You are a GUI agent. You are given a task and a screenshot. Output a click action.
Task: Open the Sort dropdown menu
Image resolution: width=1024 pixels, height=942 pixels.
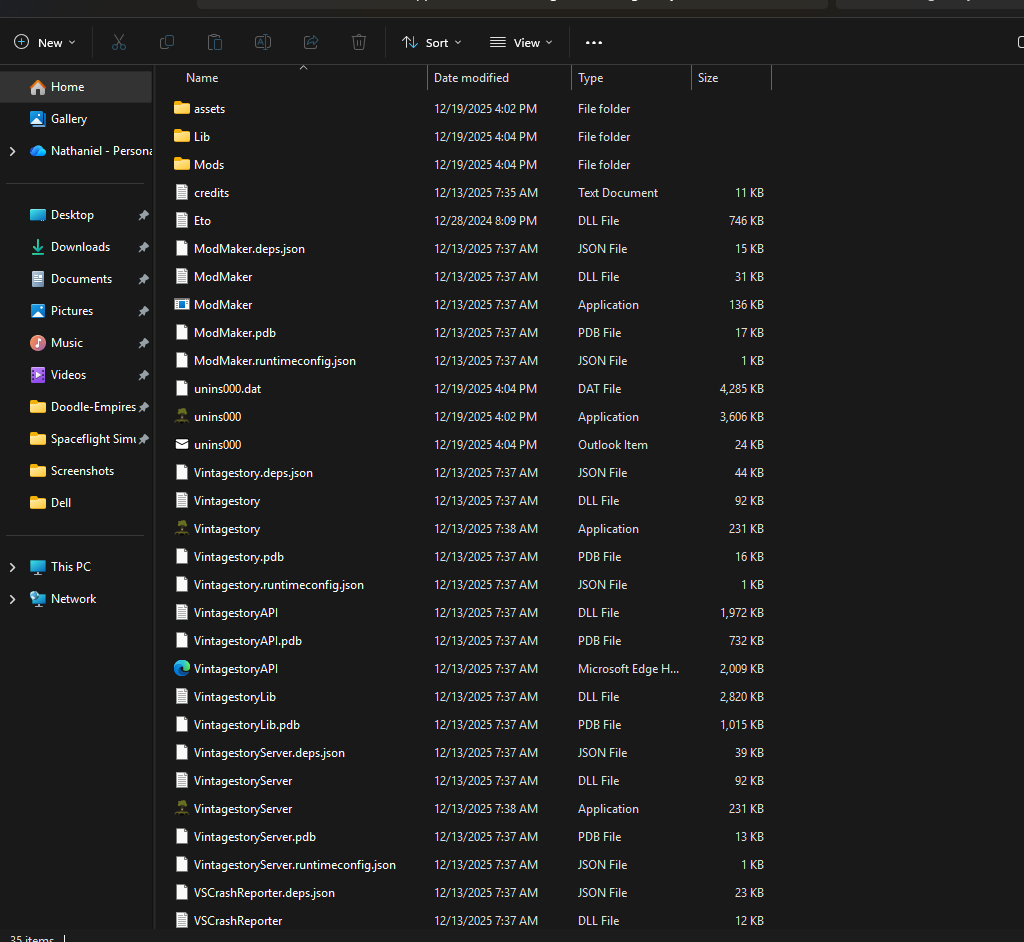coord(432,42)
